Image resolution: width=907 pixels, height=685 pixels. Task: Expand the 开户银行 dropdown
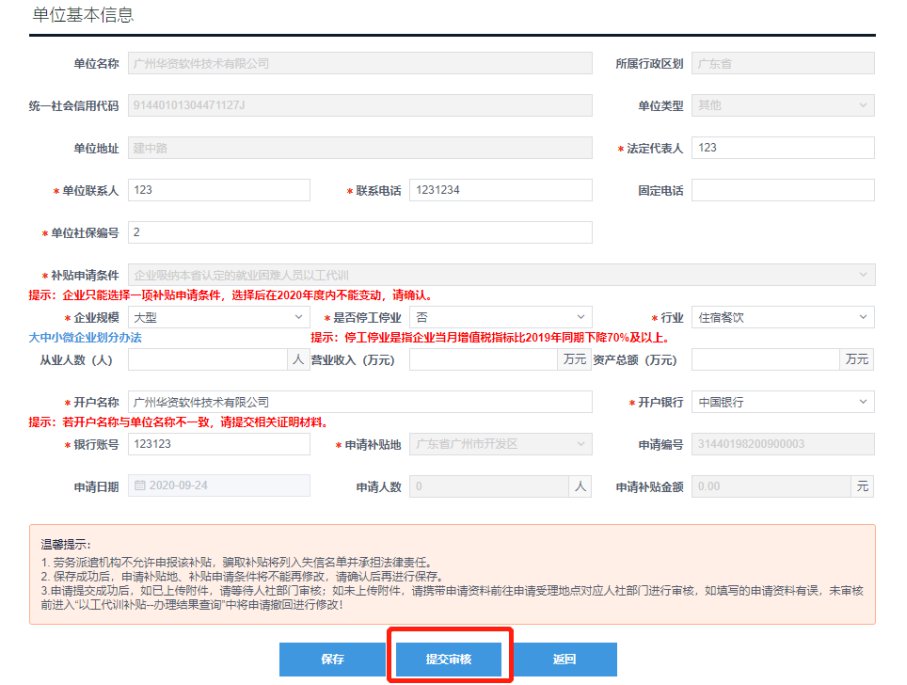pyautogui.click(x=782, y=402)
